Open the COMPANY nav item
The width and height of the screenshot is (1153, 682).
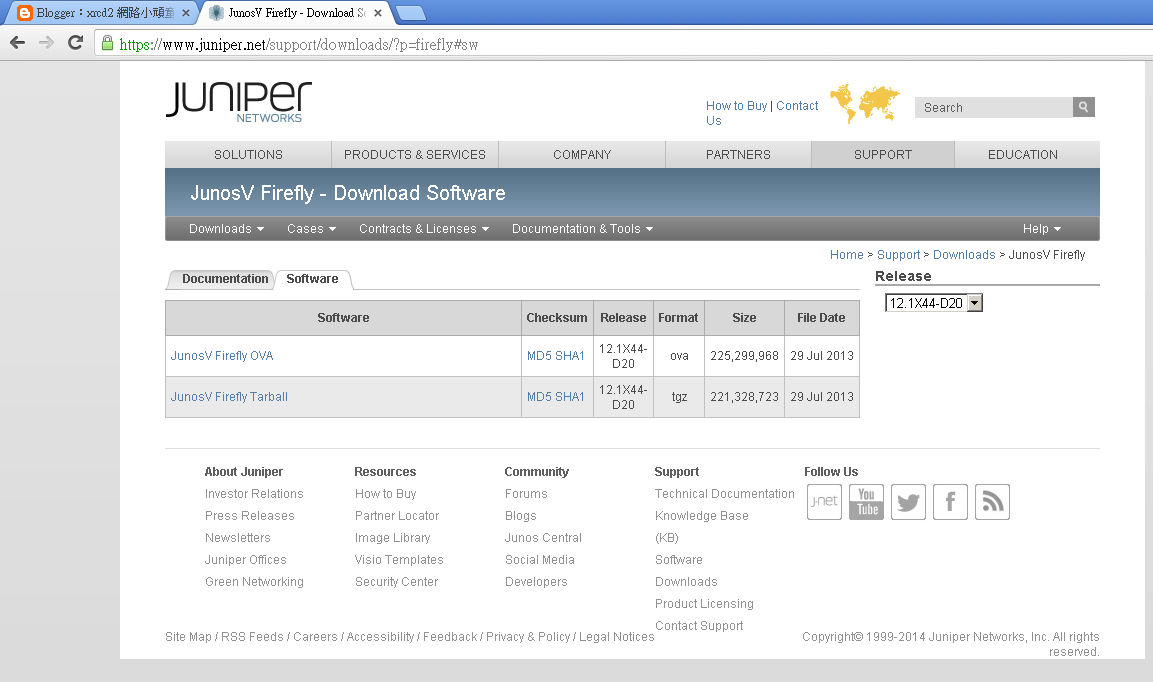click(x=582, y=154)
